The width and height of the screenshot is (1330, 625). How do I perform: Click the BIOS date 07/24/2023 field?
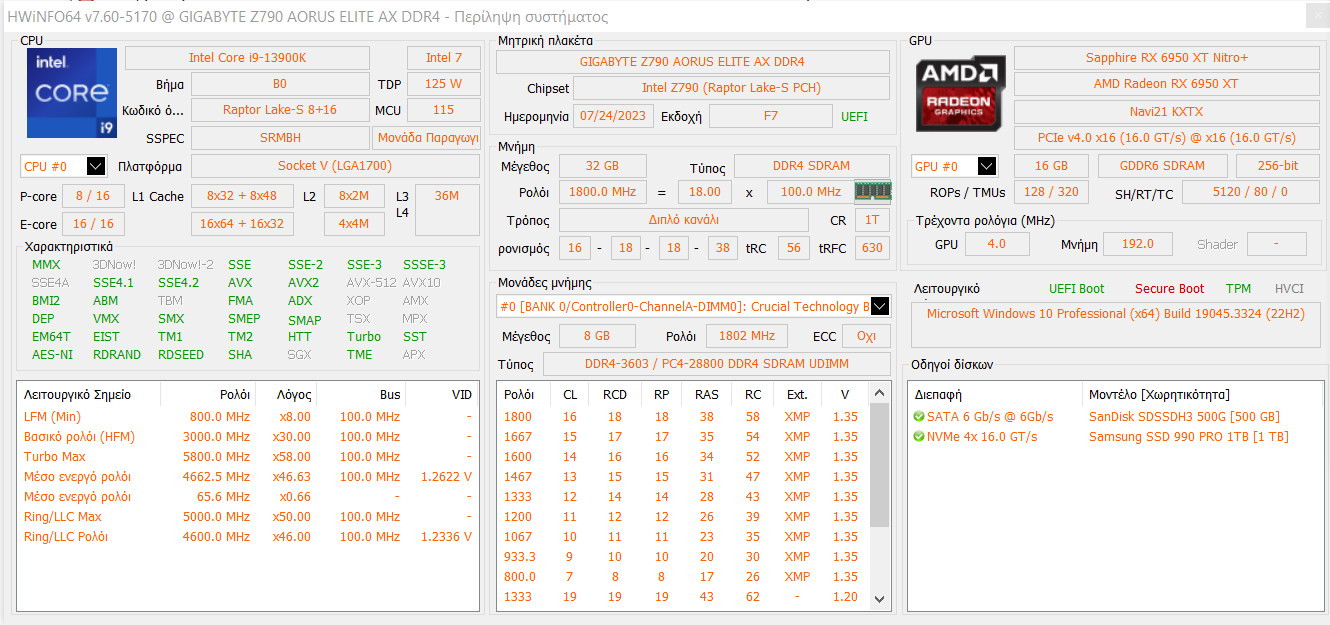[614, 116]
